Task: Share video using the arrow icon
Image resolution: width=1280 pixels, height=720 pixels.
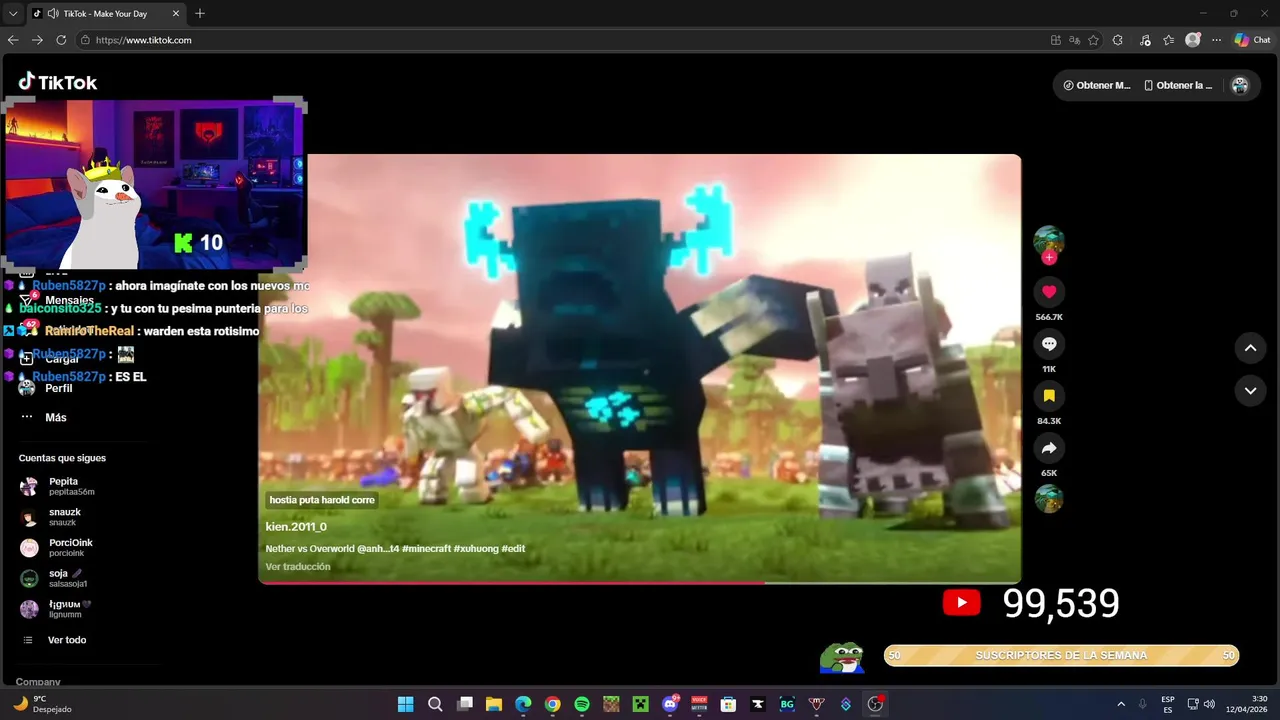Action: [x=1049, y=448]
